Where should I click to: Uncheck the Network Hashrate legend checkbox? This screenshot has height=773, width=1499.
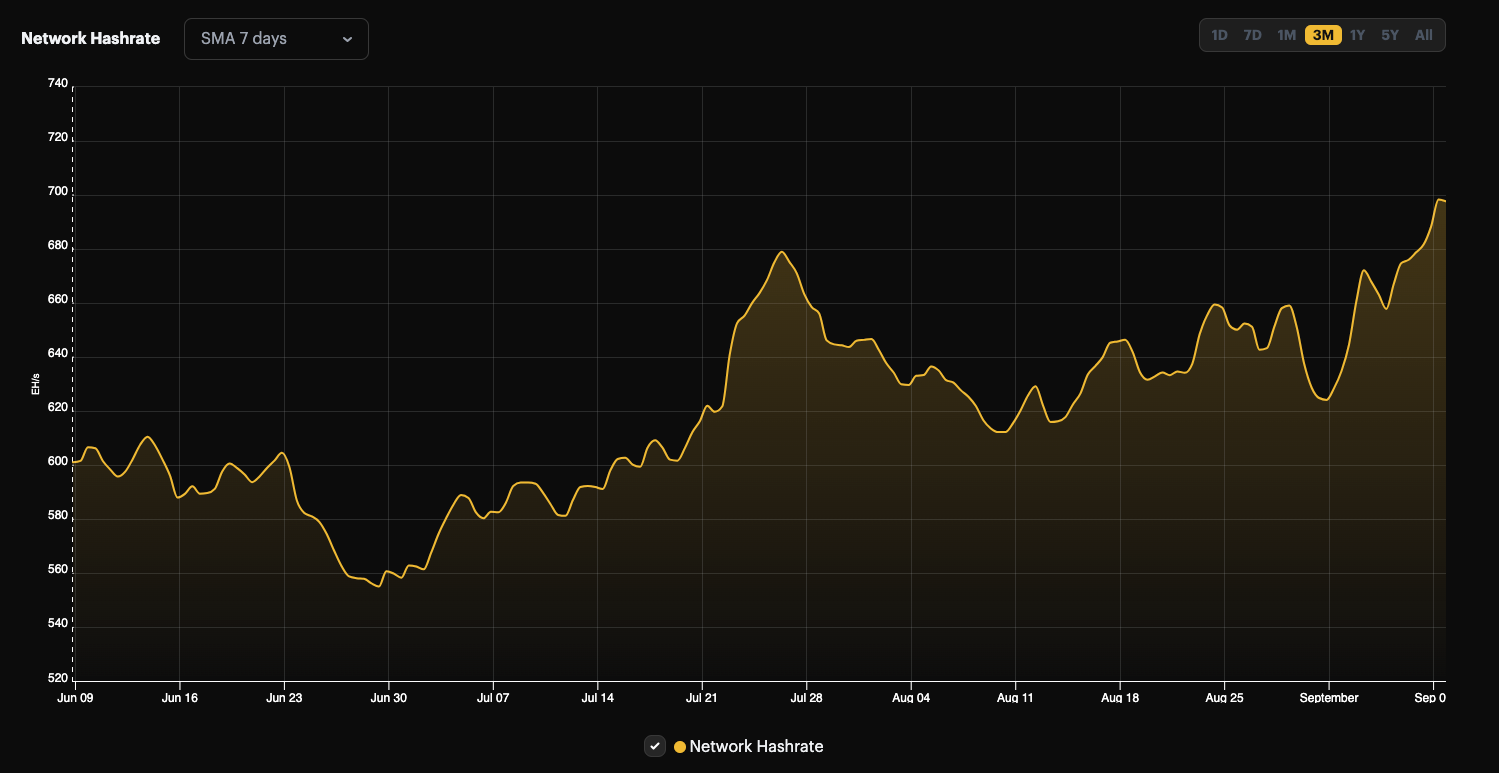pos(655,746)
